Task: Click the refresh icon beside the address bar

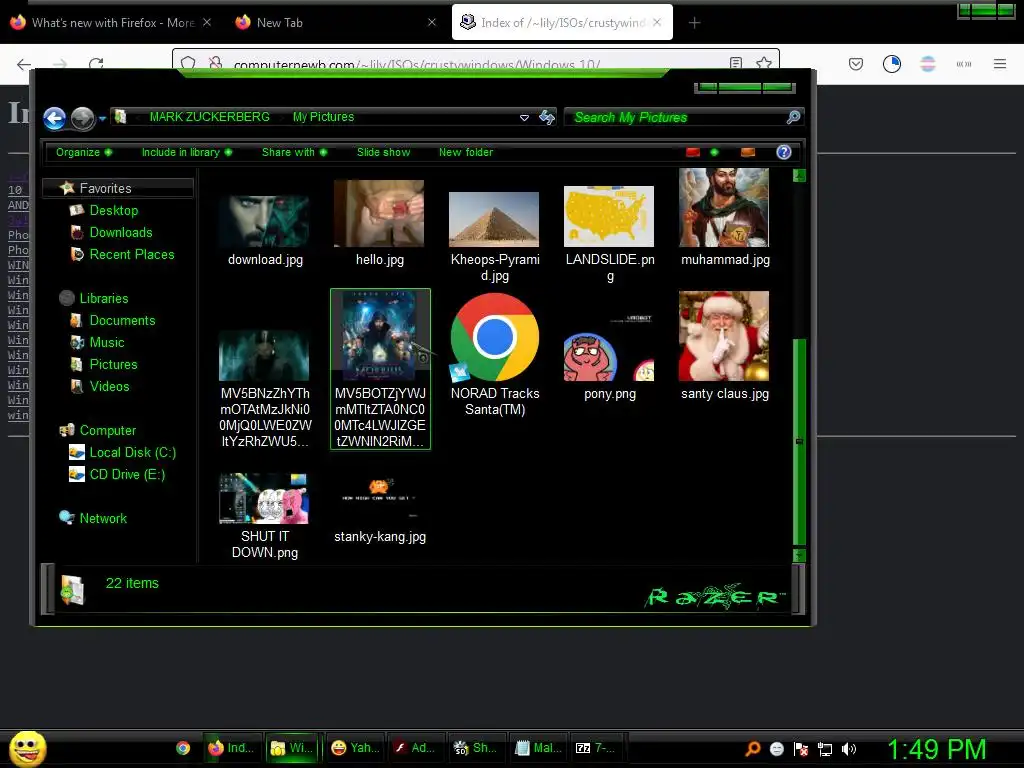Action: [547, 118]
